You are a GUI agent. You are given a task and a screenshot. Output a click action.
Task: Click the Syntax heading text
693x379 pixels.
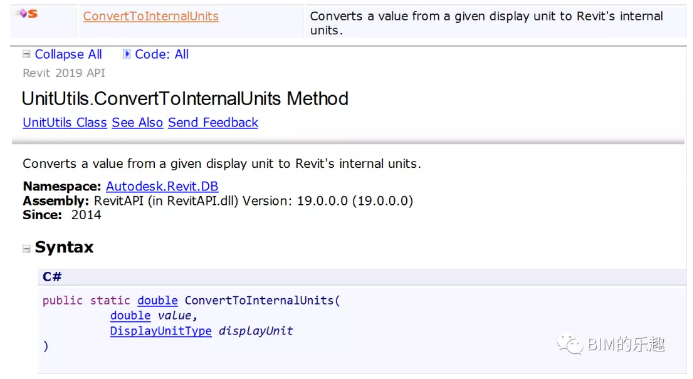64,247
